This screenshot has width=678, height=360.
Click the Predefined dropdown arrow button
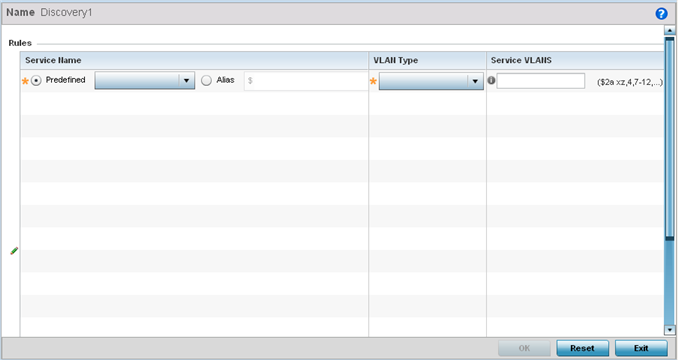tap(186, 81)
